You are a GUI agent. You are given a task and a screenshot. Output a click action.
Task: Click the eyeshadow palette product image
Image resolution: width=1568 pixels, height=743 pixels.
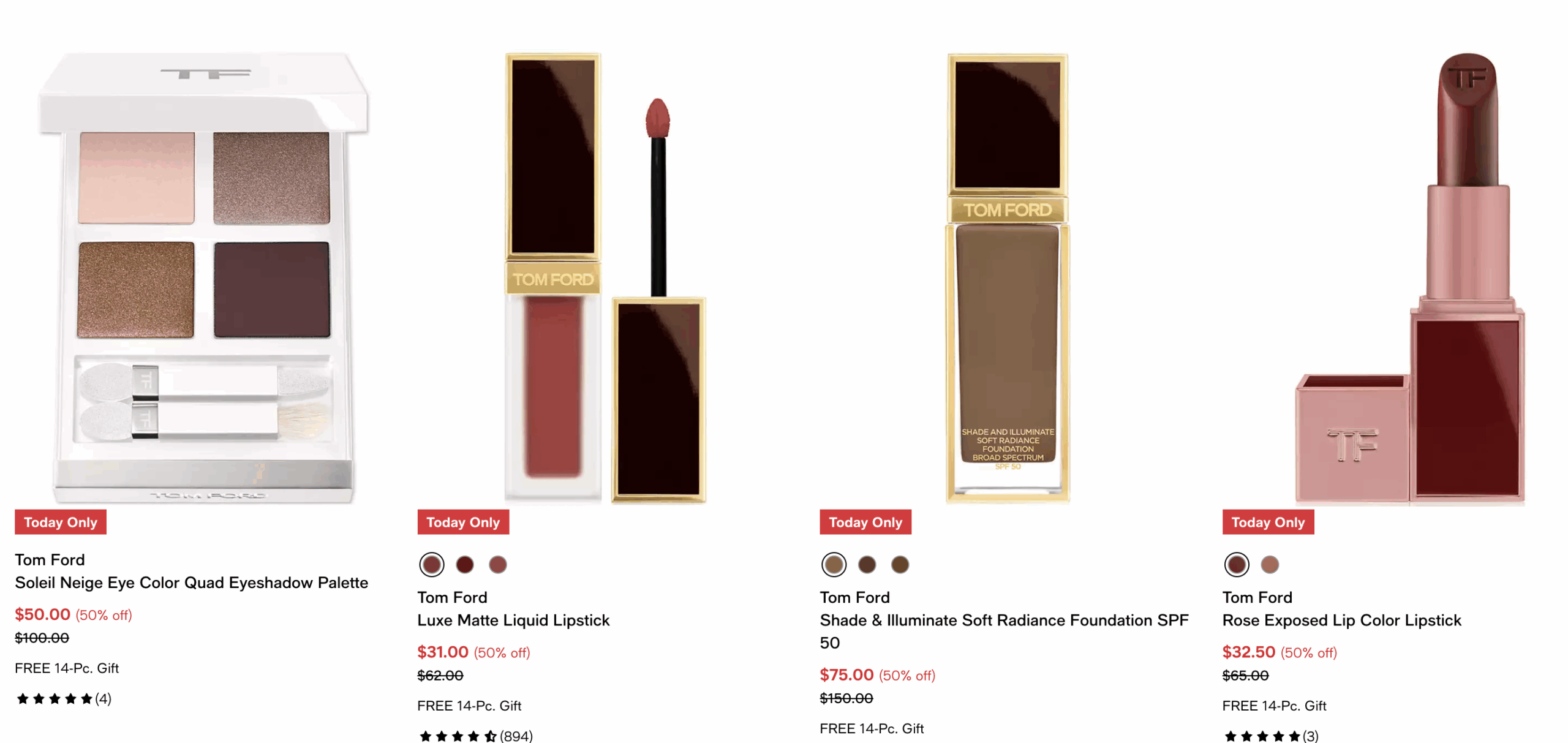[x=203, y=277]
